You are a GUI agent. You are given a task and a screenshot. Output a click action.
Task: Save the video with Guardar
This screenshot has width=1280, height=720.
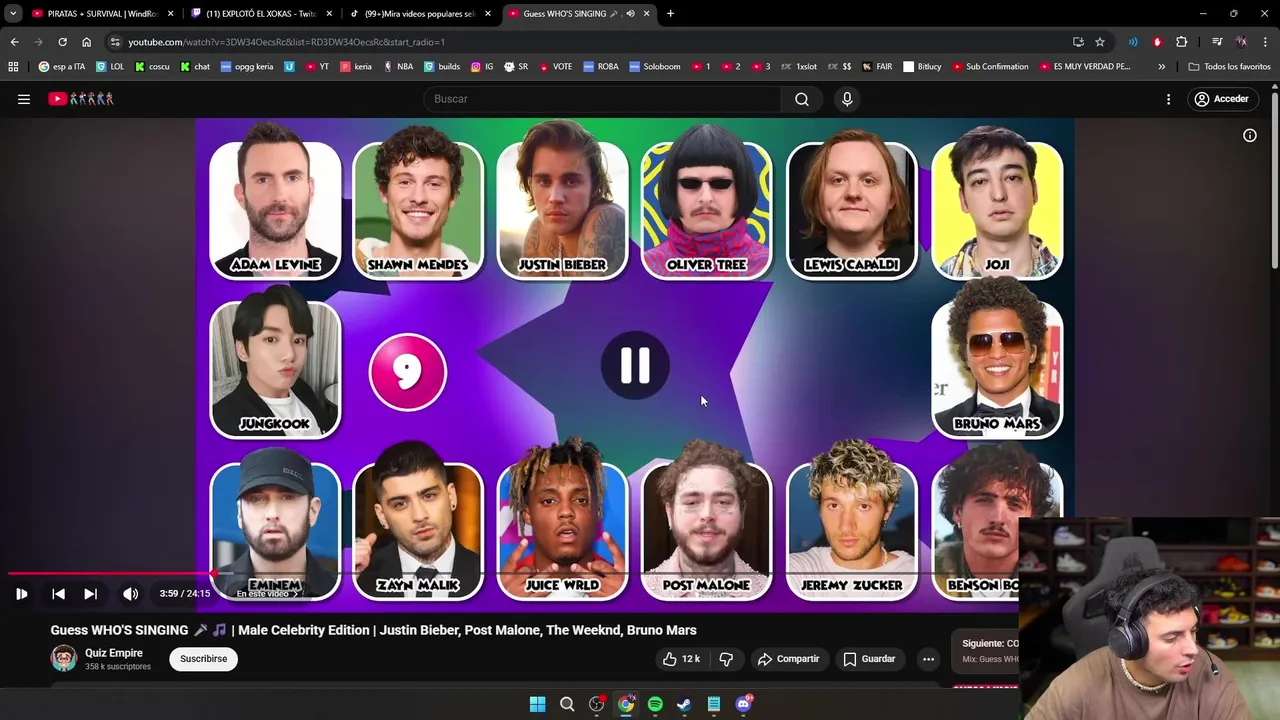[x=869, y=659]
